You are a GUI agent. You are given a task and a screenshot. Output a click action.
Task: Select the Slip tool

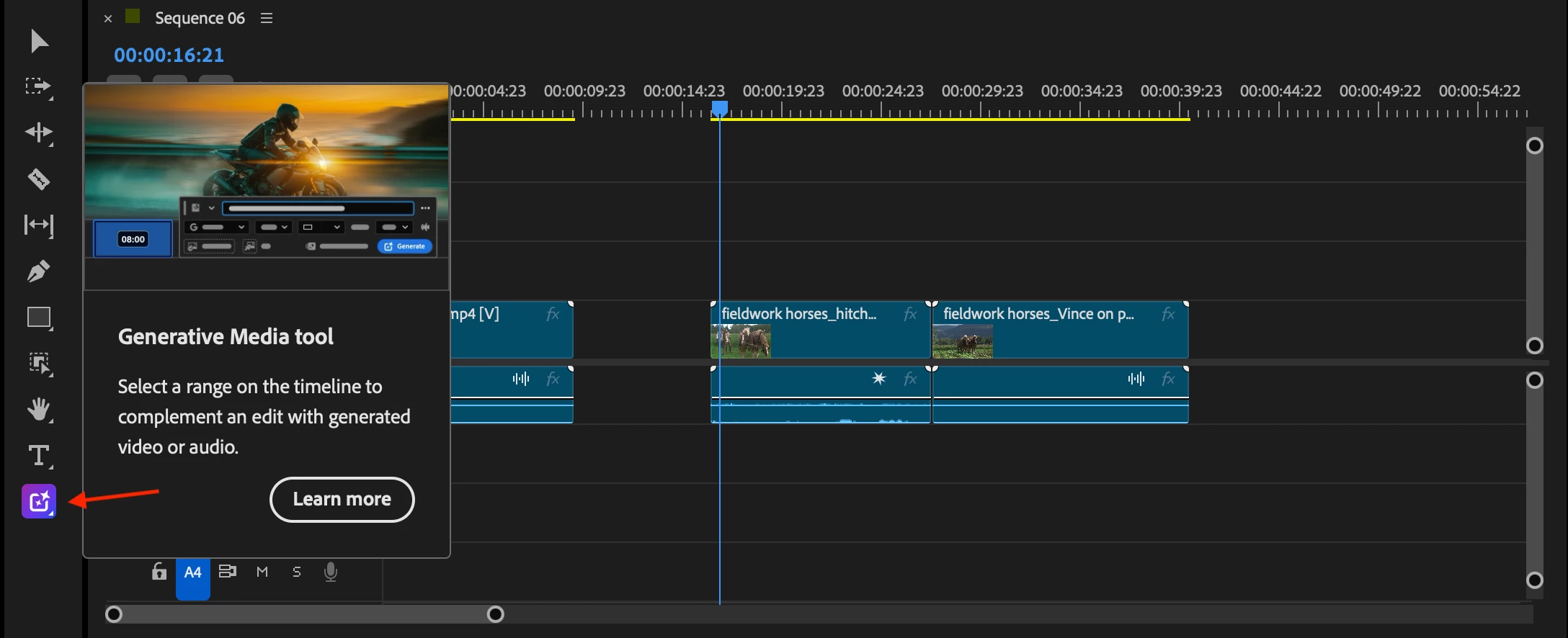pos(39,225)
